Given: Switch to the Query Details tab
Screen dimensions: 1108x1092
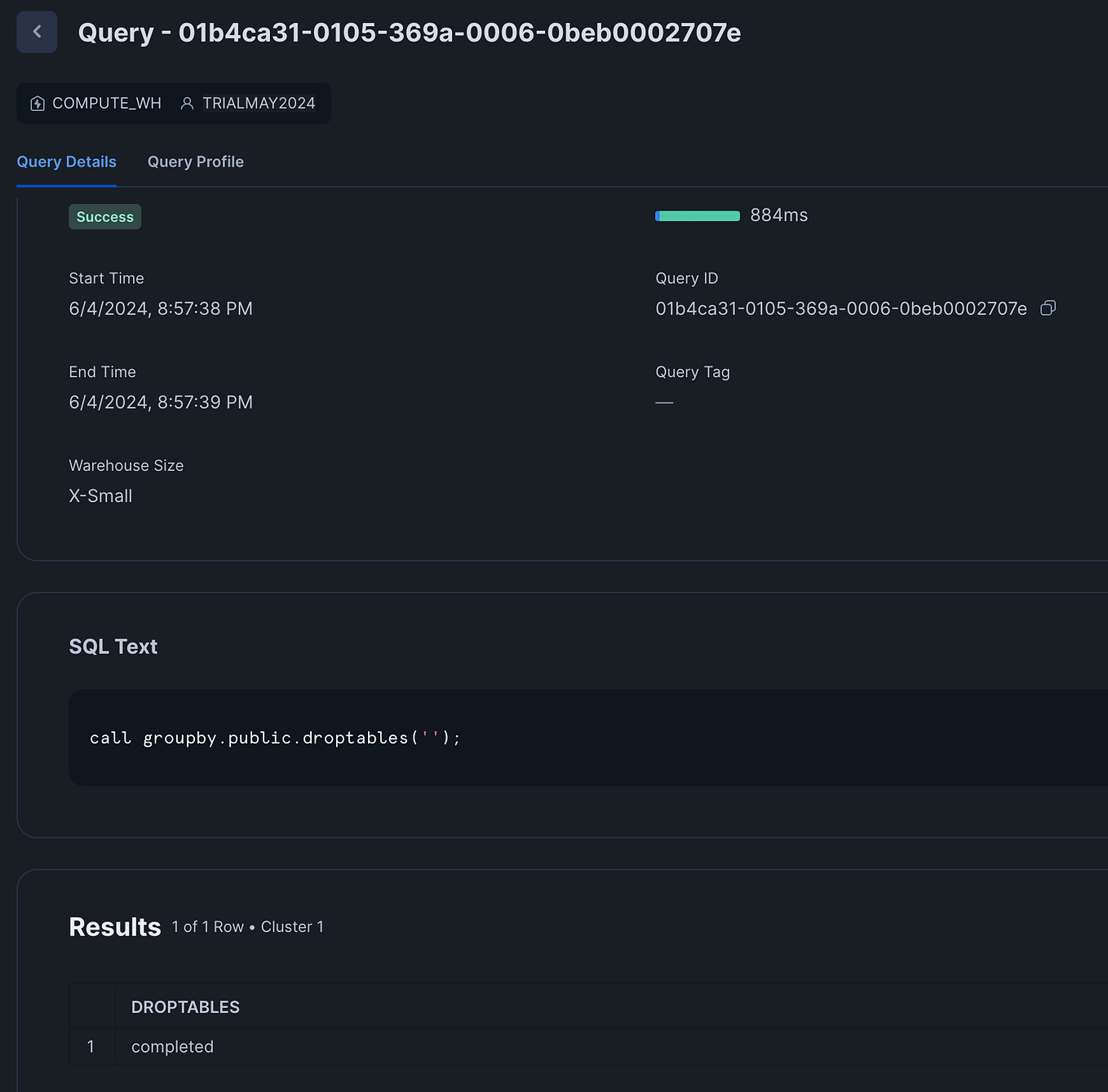Looking at the screenshot, I should pyautogui.click(x=66, y=162).
